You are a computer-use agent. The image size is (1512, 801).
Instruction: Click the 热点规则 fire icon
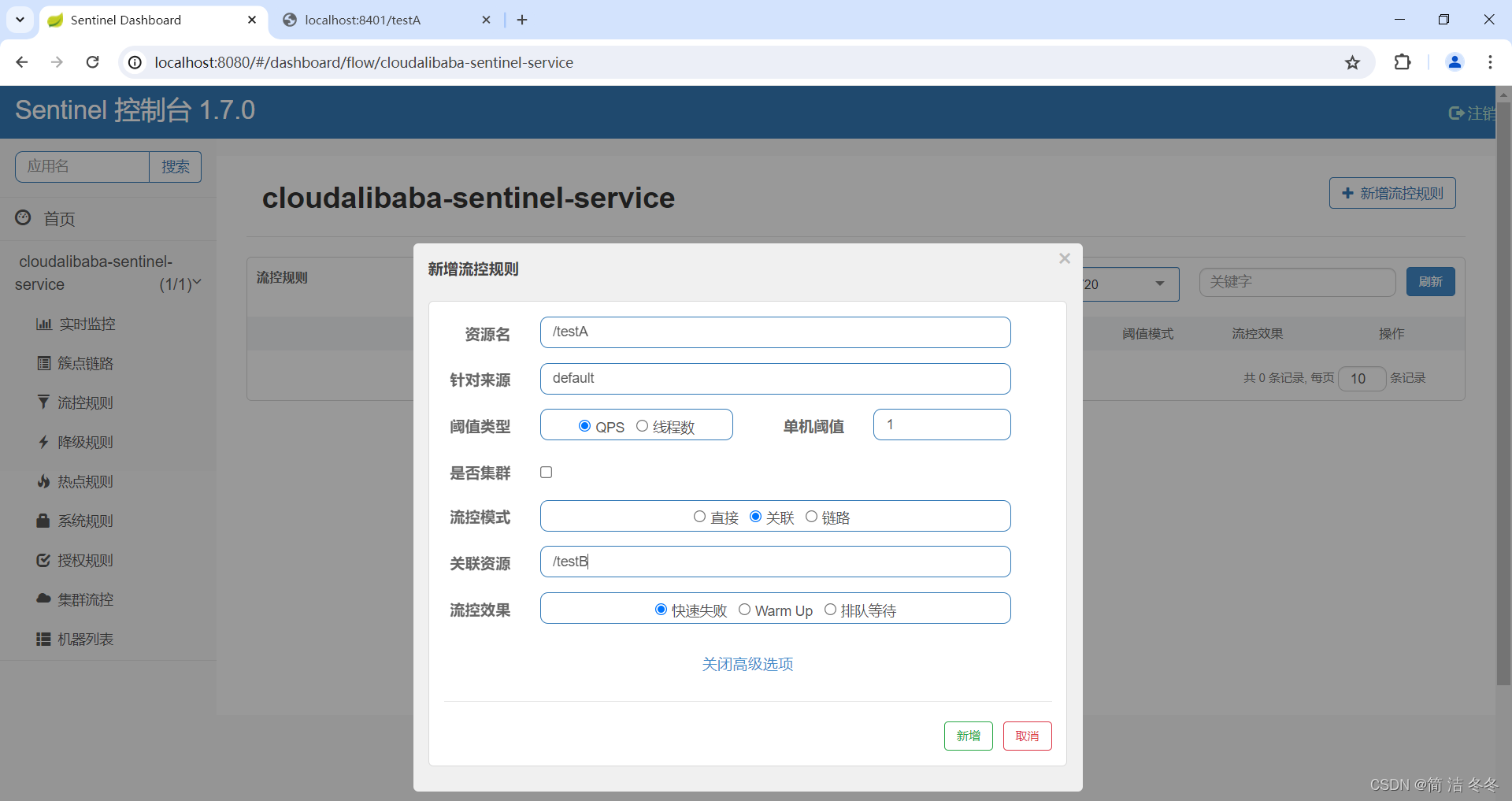coord(44,481)
